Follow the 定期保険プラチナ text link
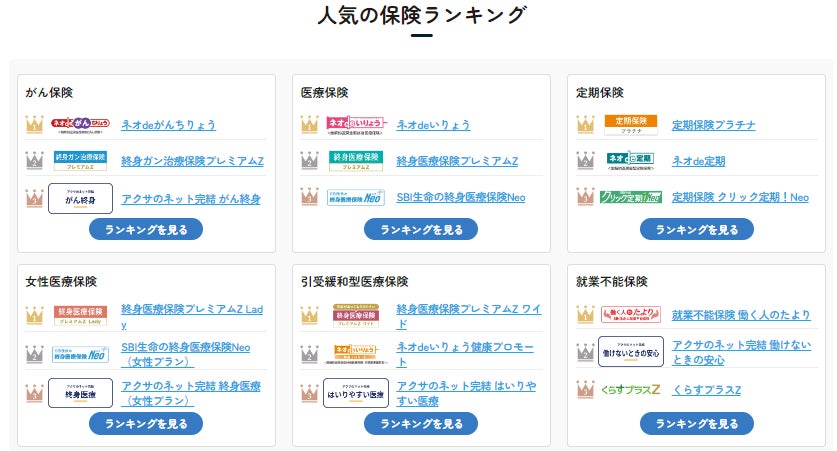Viewport: 837px width, 451px height. 713,125
